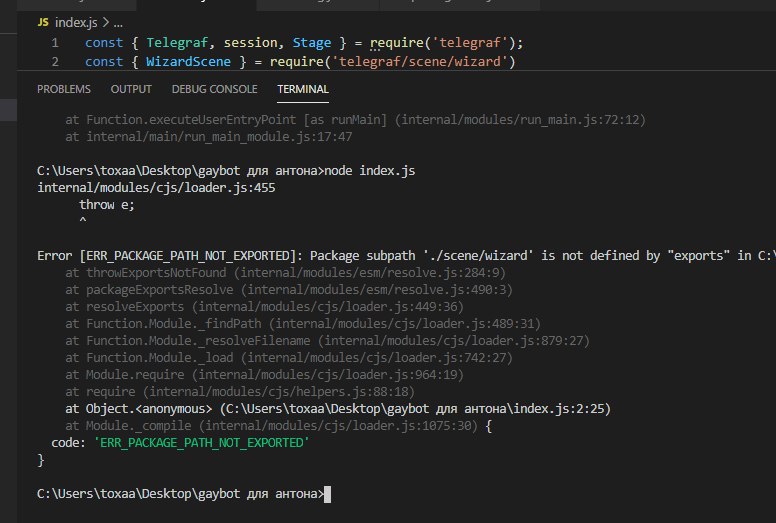The image size is (776, 523).
Task: Click the 'helpers.js:88:18' require stack line
Action: coord(240,392)
